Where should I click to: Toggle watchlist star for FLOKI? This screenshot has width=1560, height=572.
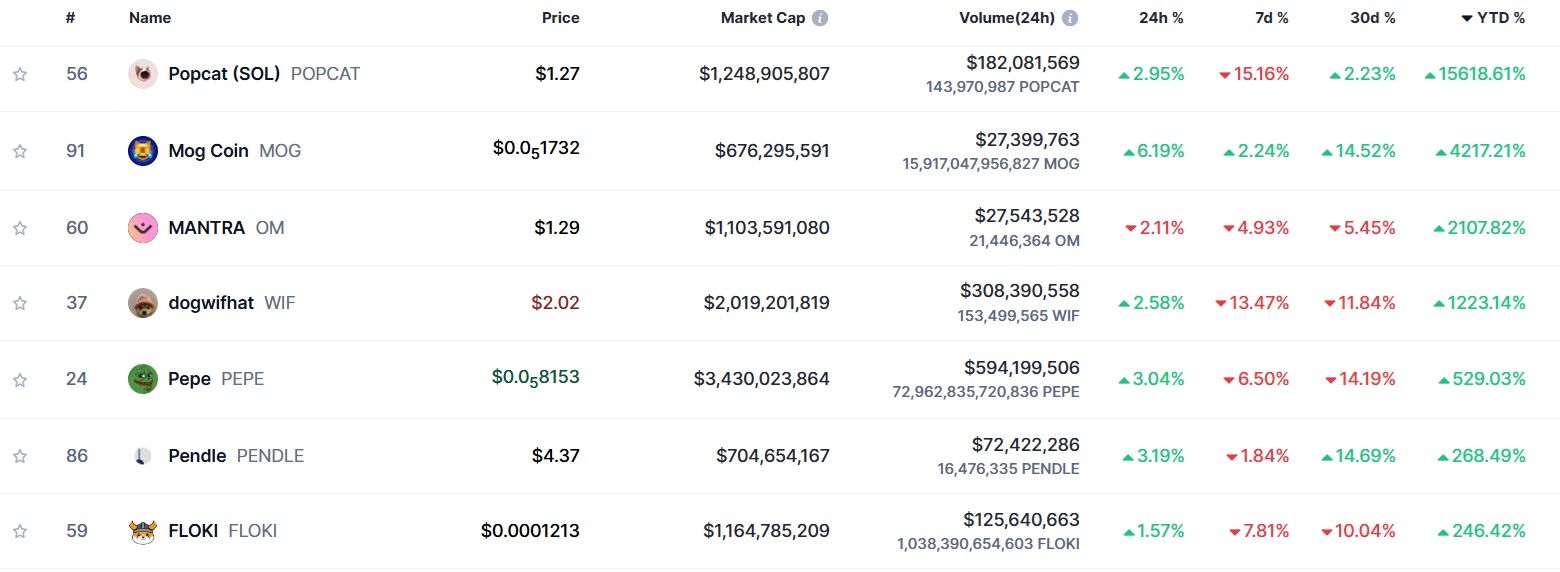click(x=20, y=531)
